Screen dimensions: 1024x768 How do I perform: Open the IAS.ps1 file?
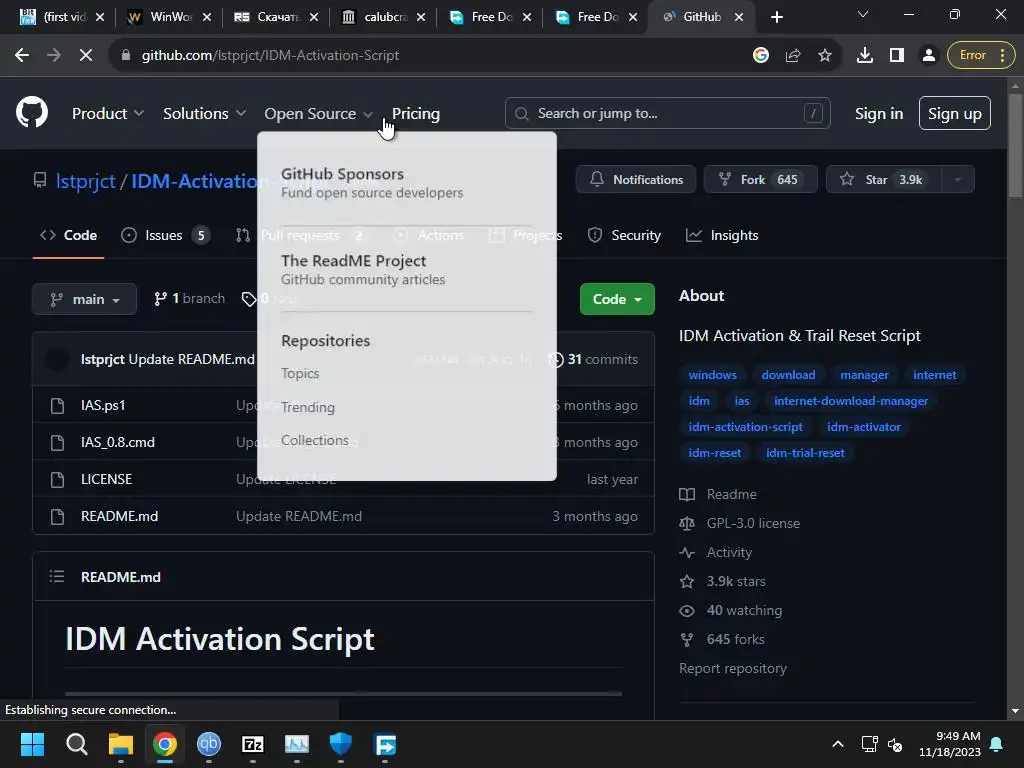click(x=103, y=406)
